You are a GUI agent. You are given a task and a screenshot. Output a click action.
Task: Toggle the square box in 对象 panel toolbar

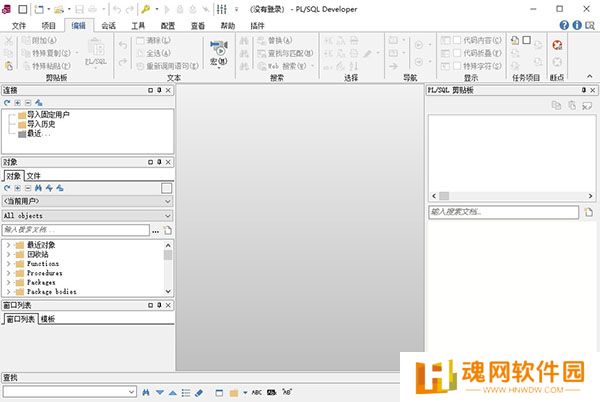coord(166,188)
